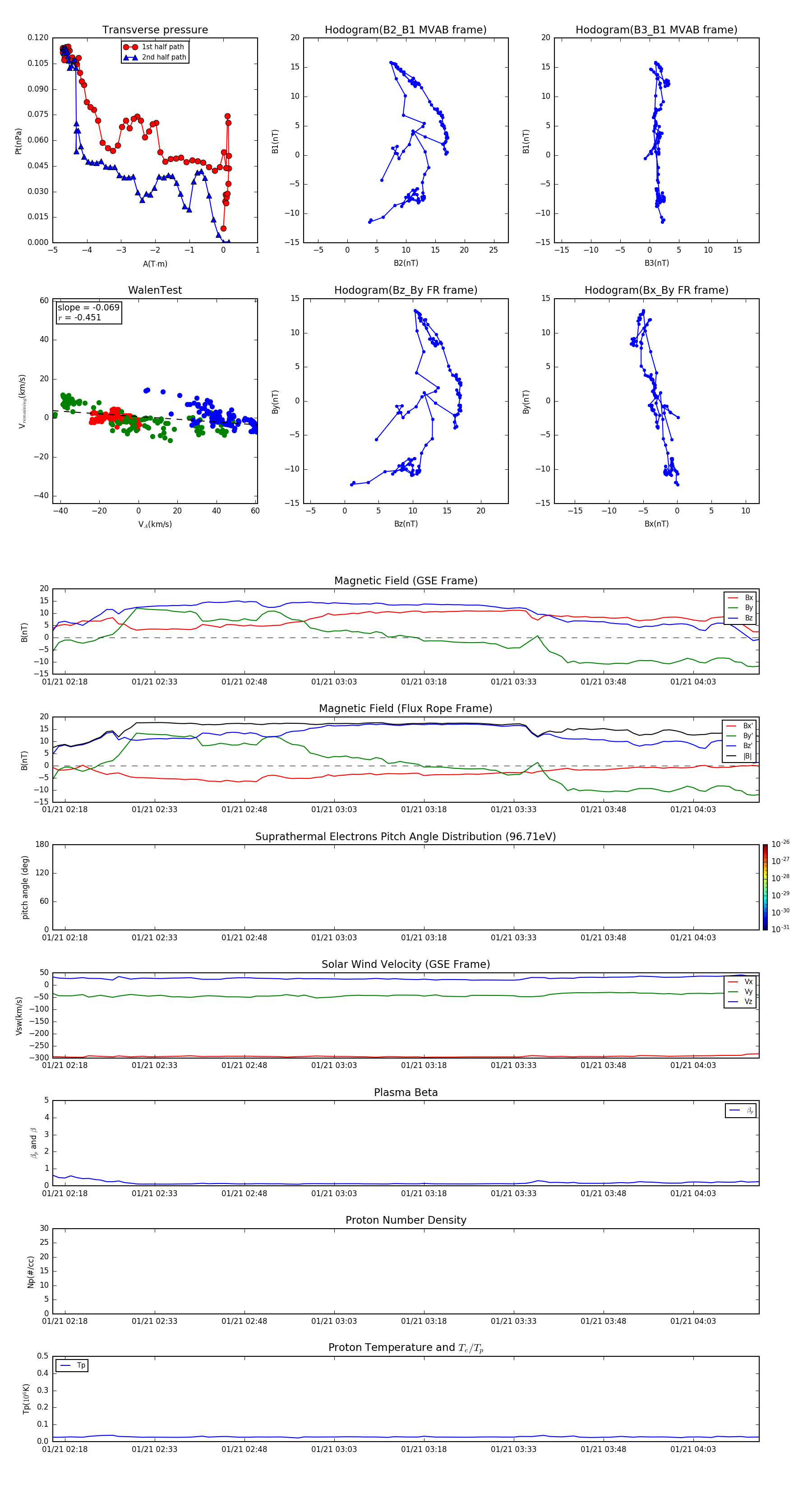Click the βp legend entry in Plasma Beta

pos(741,1110)
